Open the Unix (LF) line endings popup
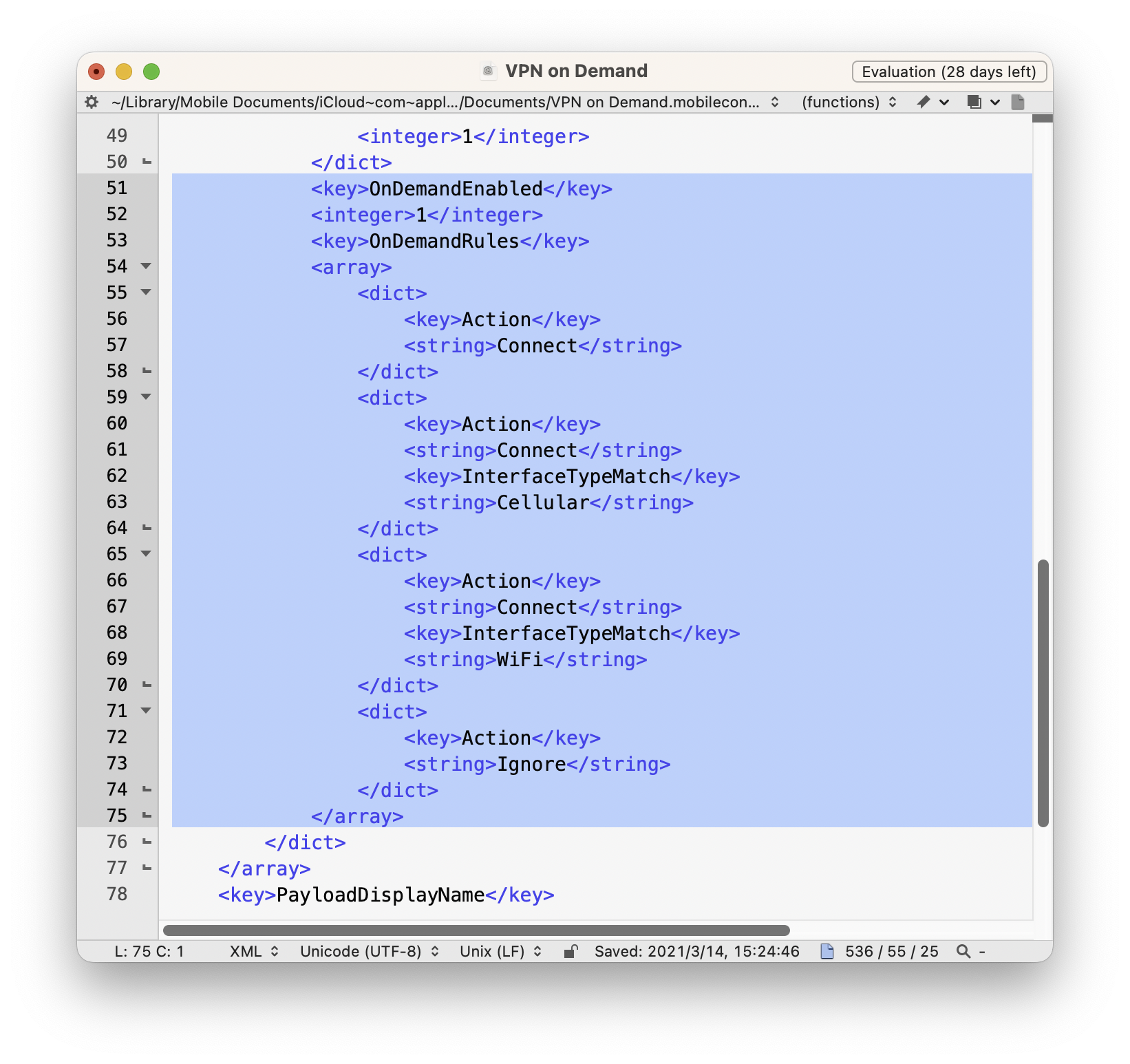This screenshot has height=1064, width=1130. pyautogui.click(x=500, y=951)
